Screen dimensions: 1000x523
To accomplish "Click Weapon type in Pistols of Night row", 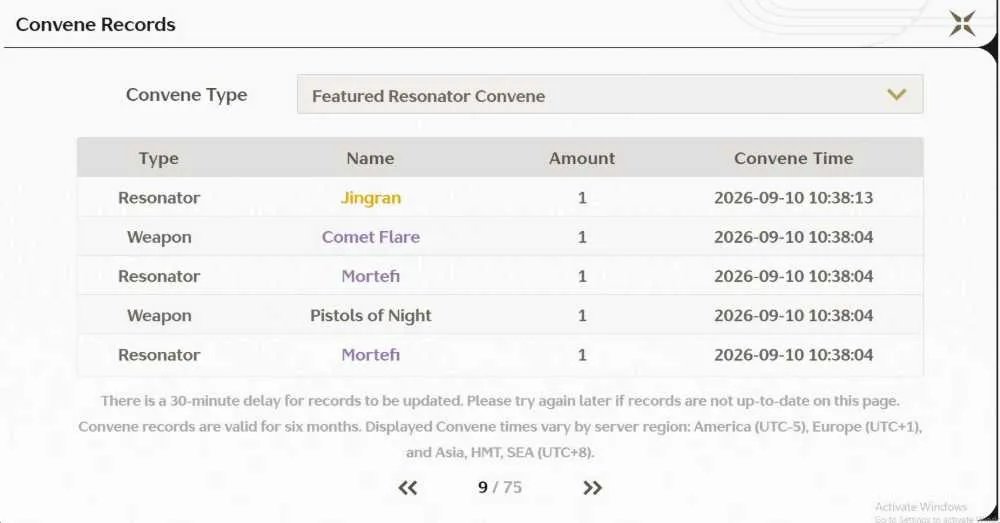I will 159,316.
